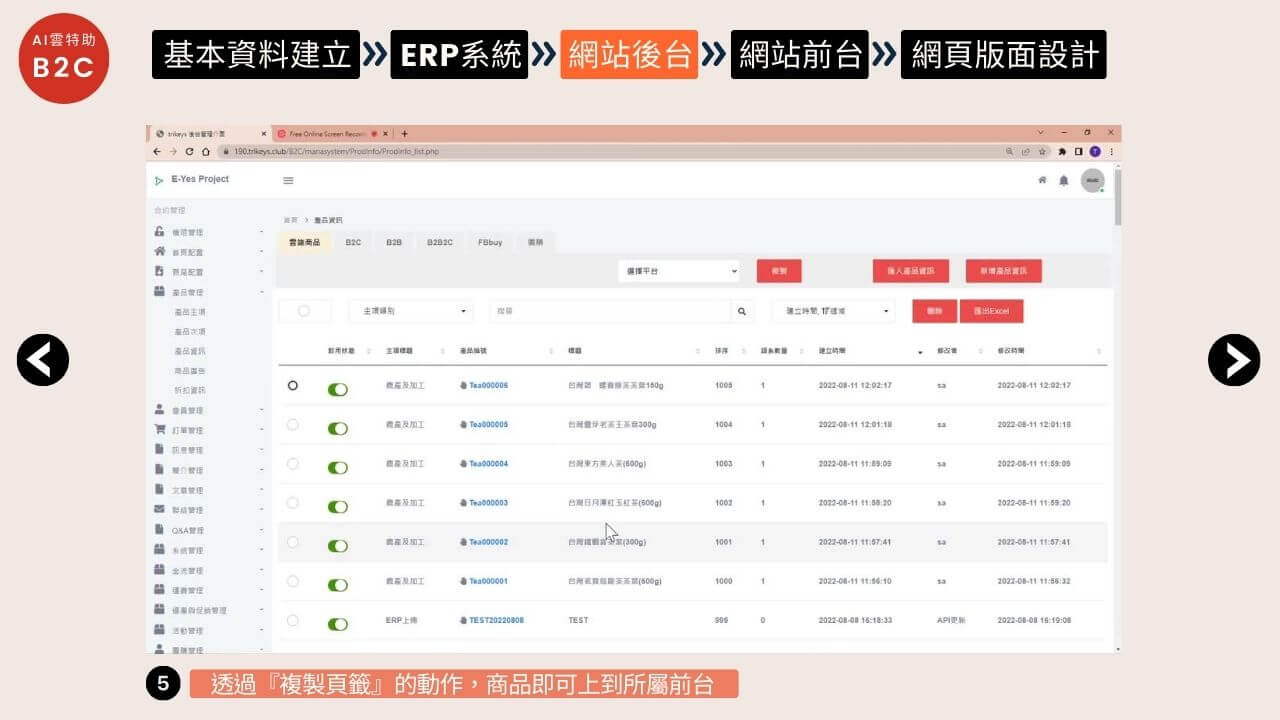Click the lock icon for 權限管理 in the sidebar
Screen dimensions: 1280x720
click(159, 232)
